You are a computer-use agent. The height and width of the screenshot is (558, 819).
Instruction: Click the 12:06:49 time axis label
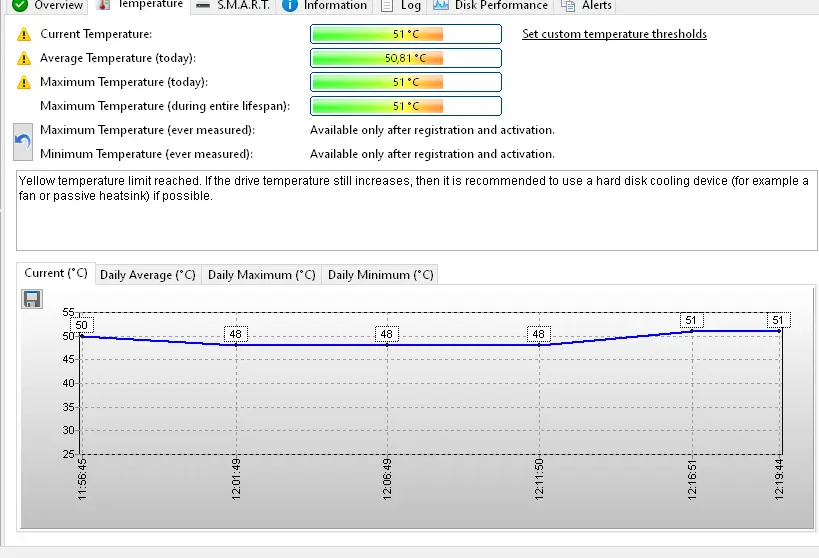tap(387, 479)
